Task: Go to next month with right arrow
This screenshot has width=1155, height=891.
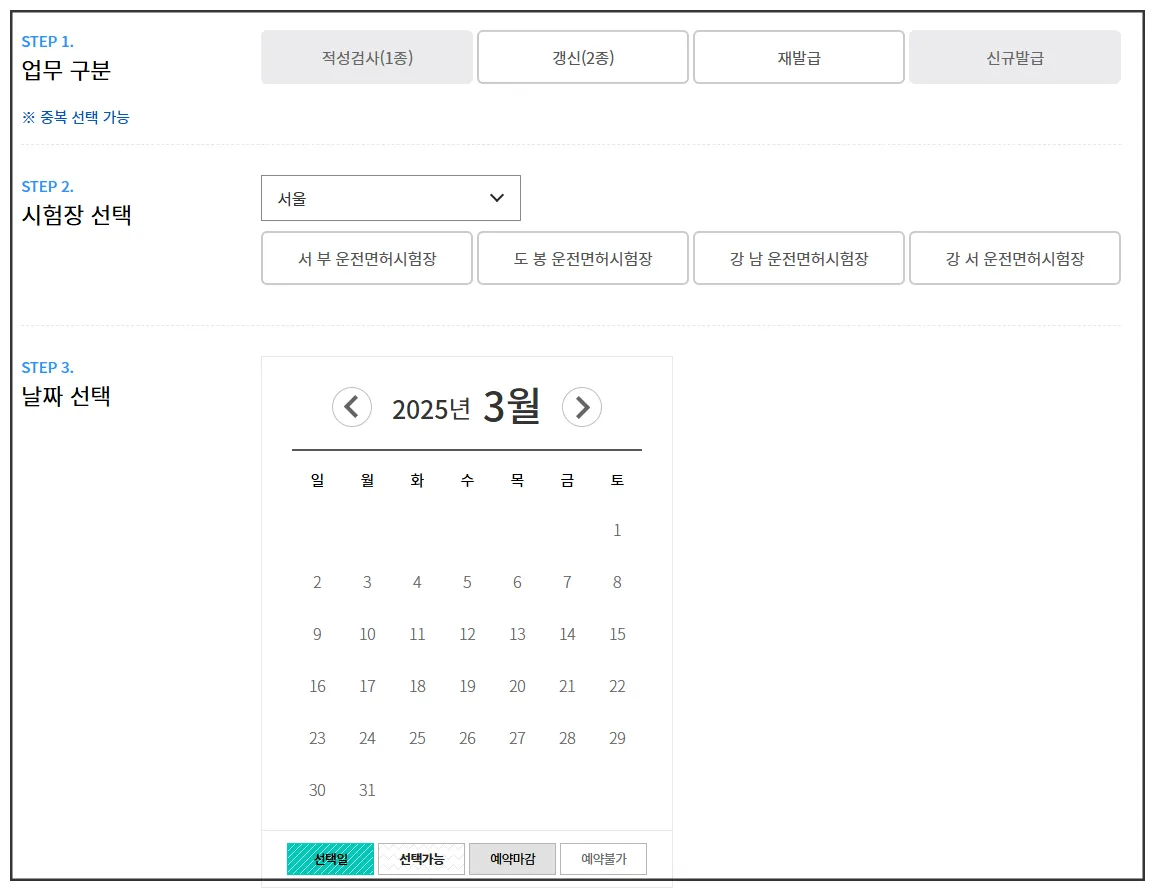Action: (582, 407)
